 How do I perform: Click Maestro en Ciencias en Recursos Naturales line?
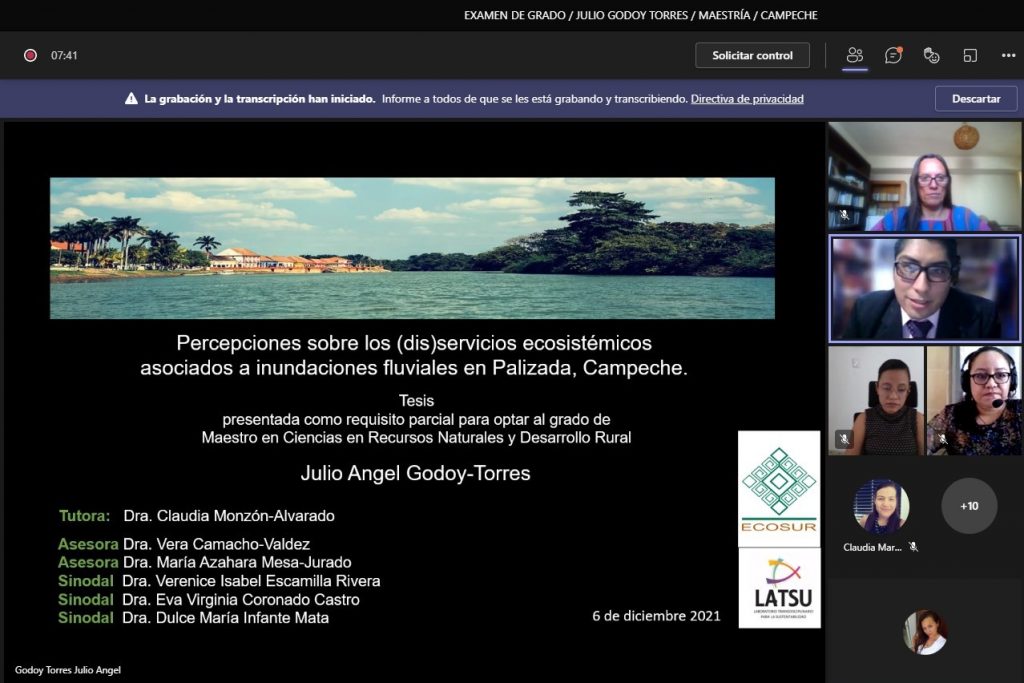click(x=417, y=437)
